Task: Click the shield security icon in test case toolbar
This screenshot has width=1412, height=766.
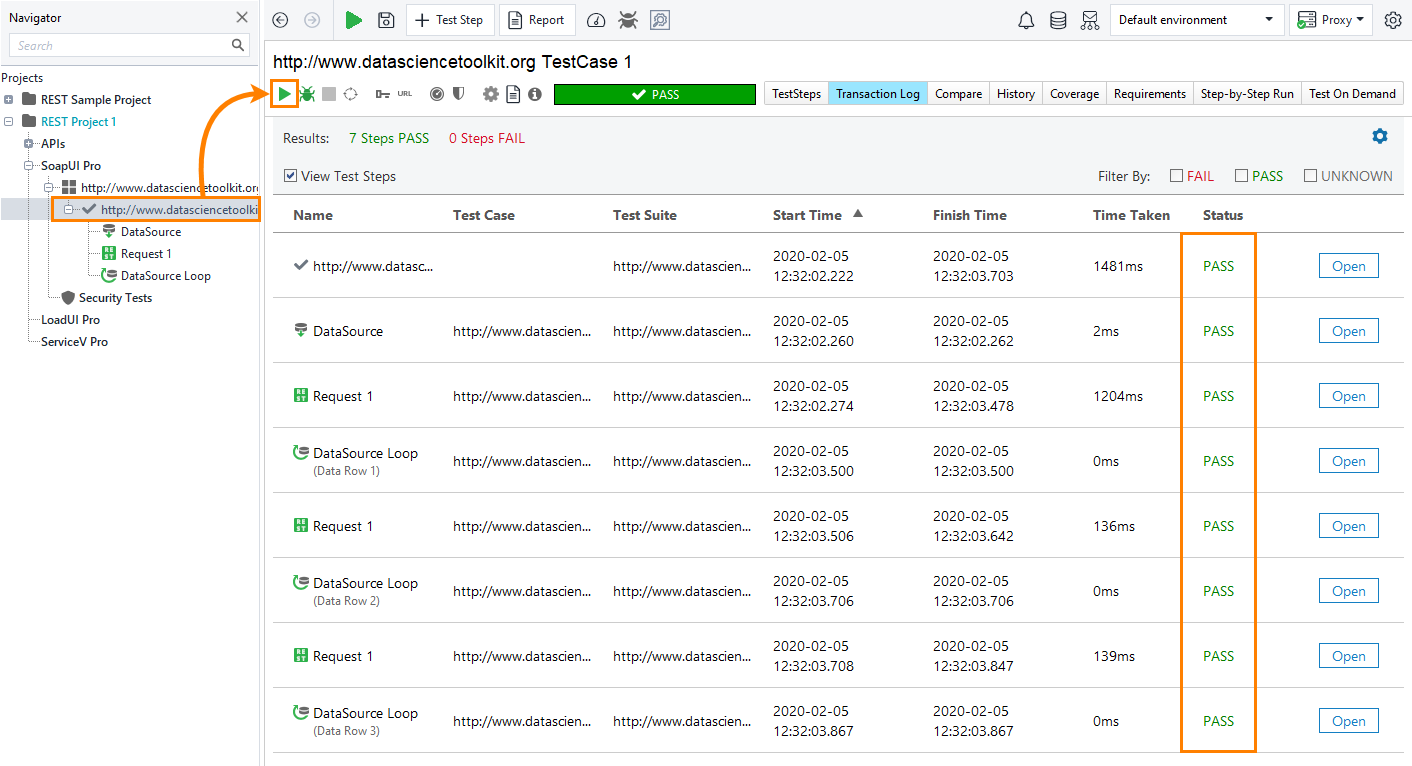Action: point(458,94)
